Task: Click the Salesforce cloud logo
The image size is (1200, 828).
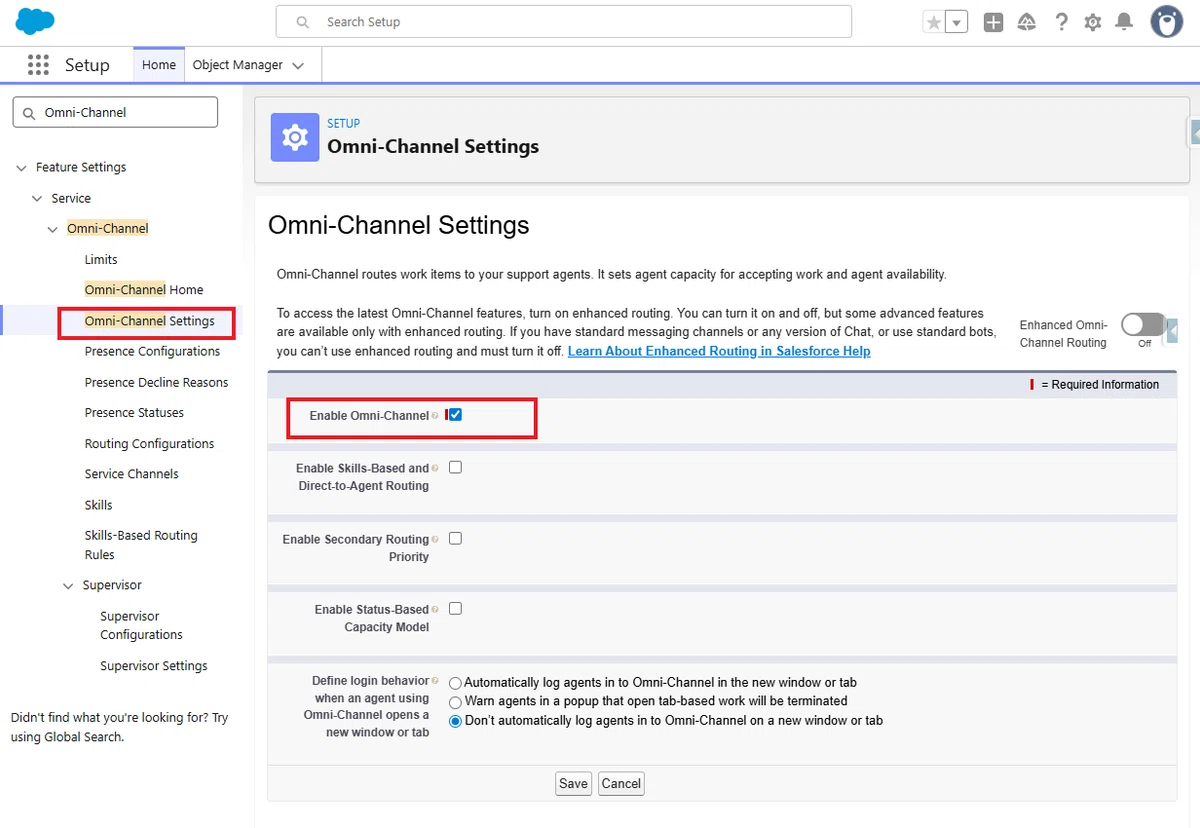Action: 36,20
